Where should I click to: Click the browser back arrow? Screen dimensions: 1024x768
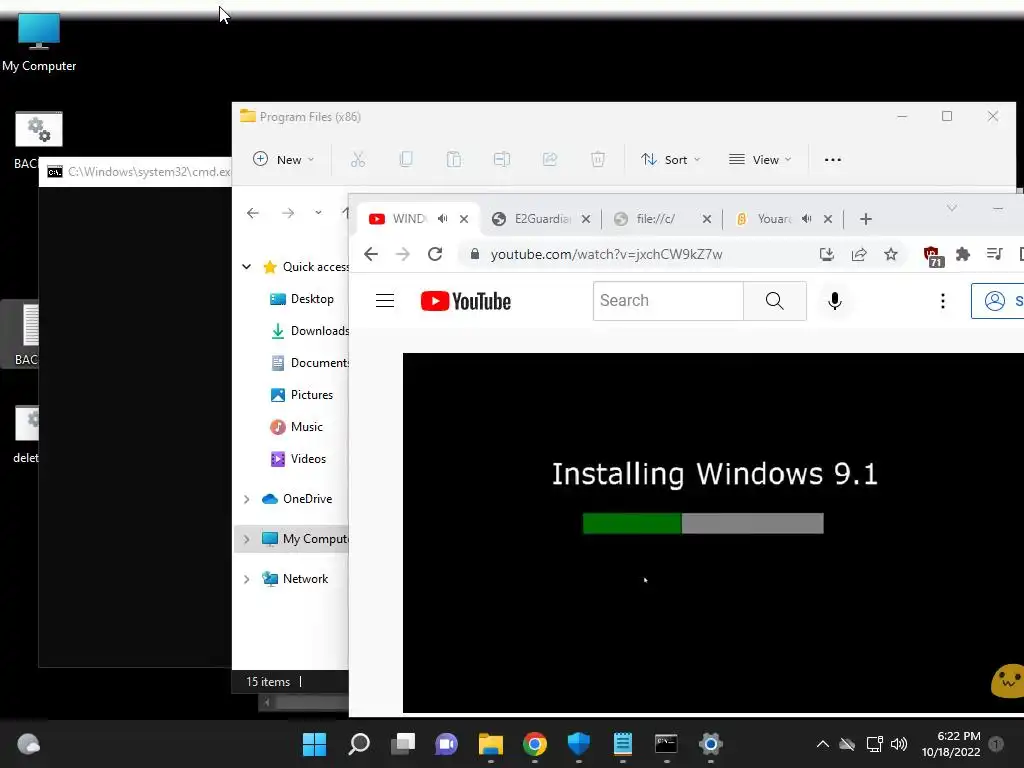click(371, 254)
